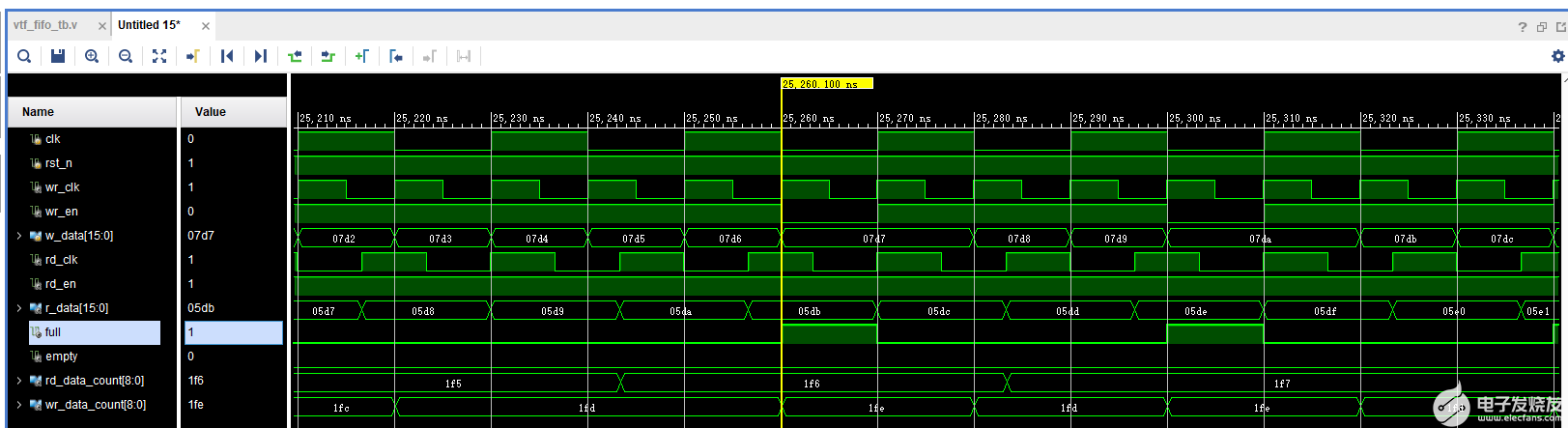Add a new marker

pos(362,56)
